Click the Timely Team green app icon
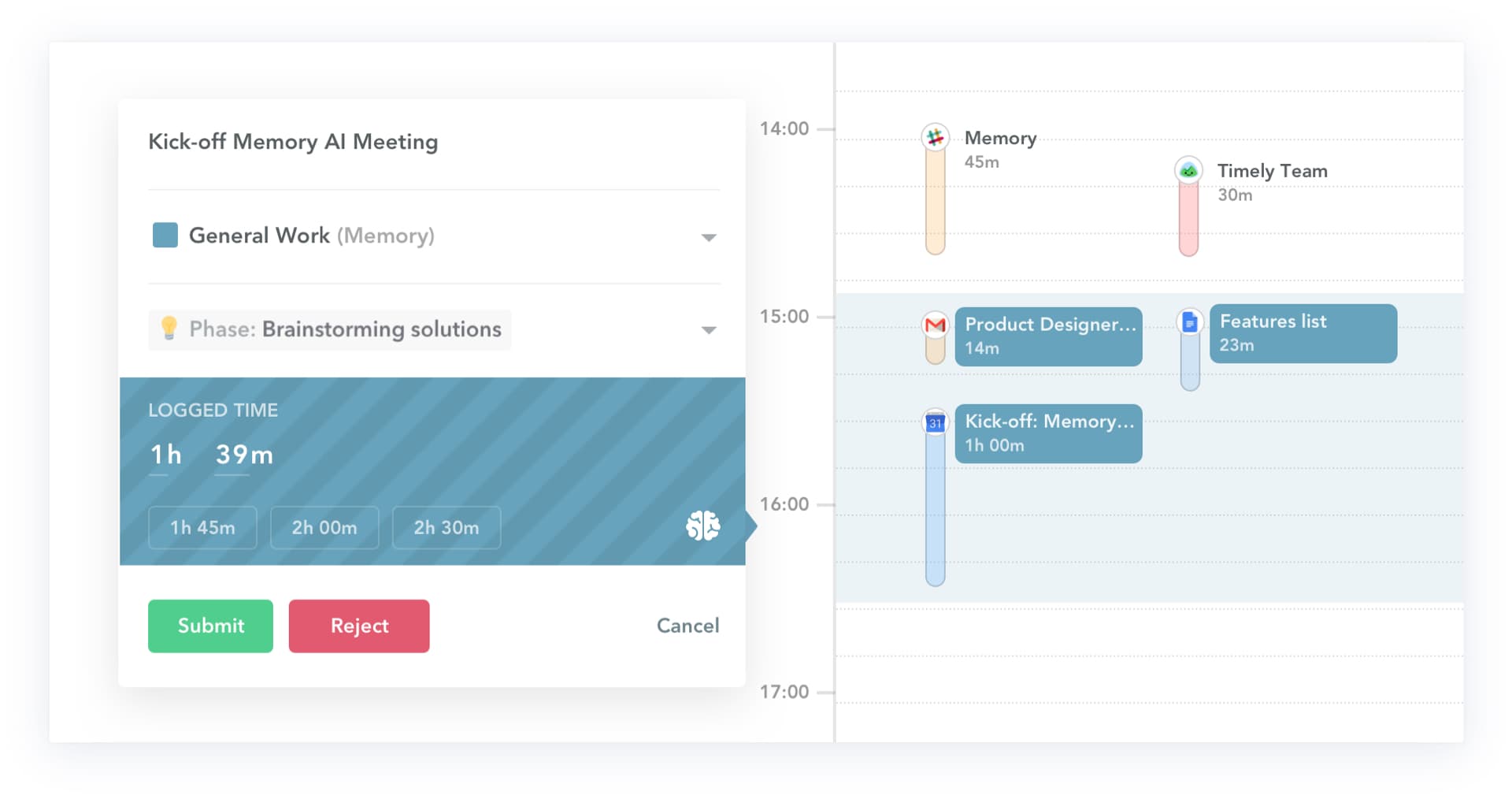This screenshot has width=1512, height=799. (x=1188, y=170)
